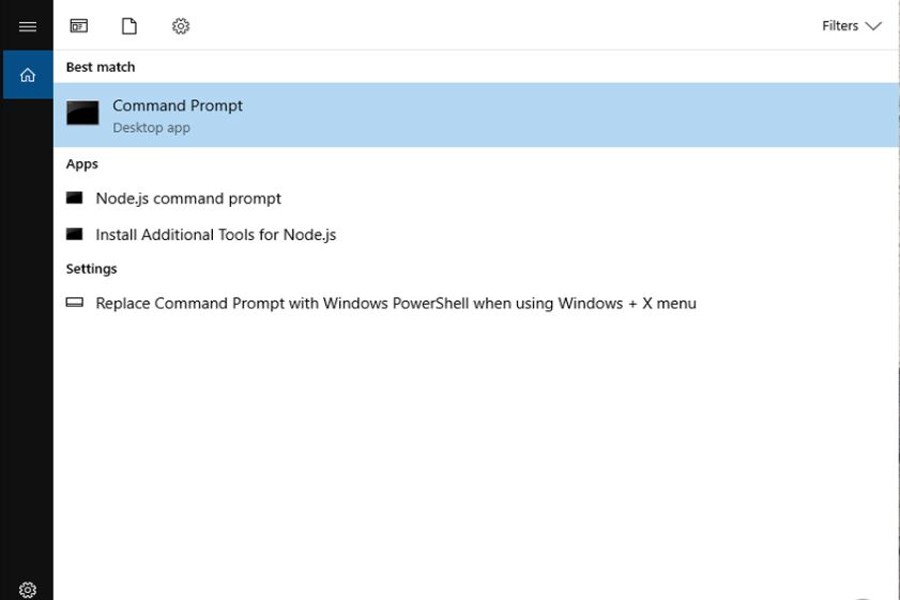This screenshot has height=600, width=900.
Task: Expand the hamburger navigation menu
Action: coord(27,26)
